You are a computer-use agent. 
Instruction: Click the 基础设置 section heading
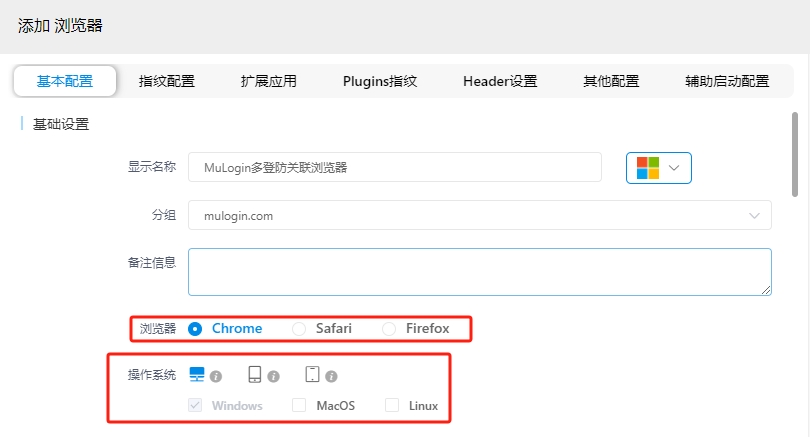61,124
